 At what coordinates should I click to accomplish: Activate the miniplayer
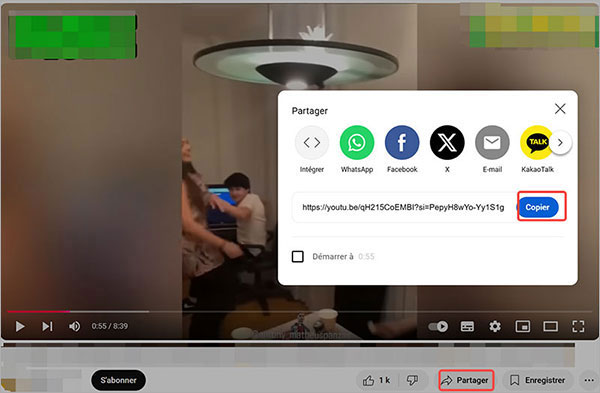click(523, 326)
